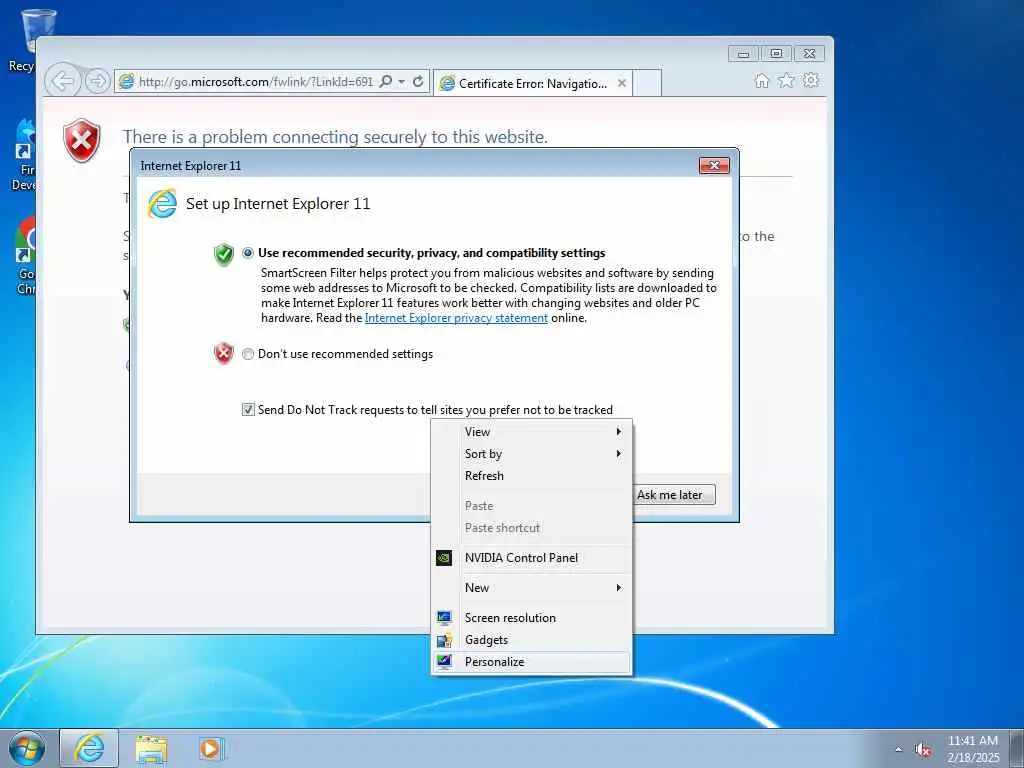Click 'There is a problem connecting securely' heading
The height and width of the screenshot is (768, 1024).
pos(335,137)
